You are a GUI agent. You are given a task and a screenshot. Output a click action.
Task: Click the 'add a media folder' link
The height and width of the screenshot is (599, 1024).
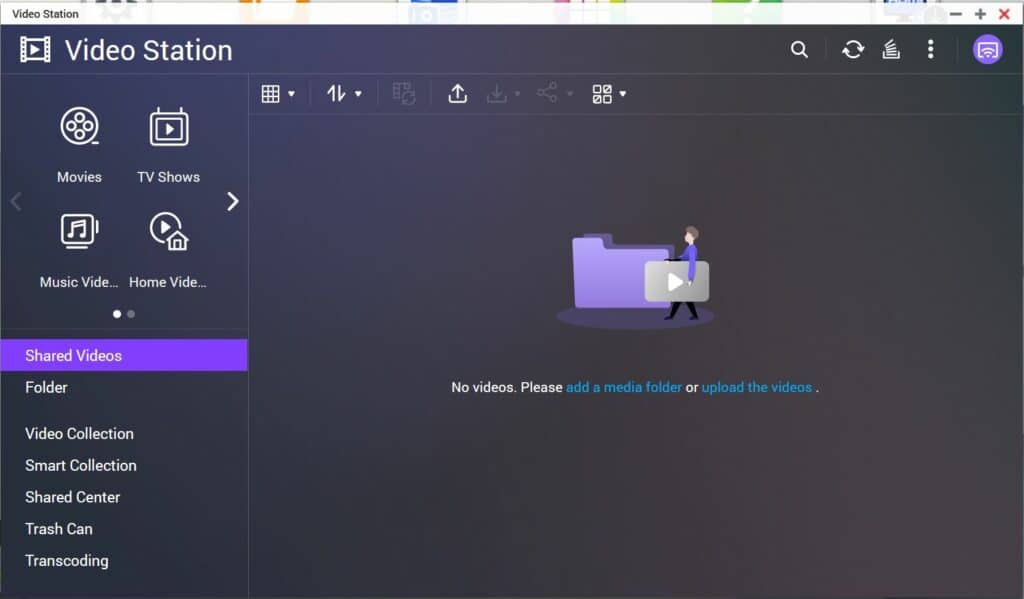624,387
